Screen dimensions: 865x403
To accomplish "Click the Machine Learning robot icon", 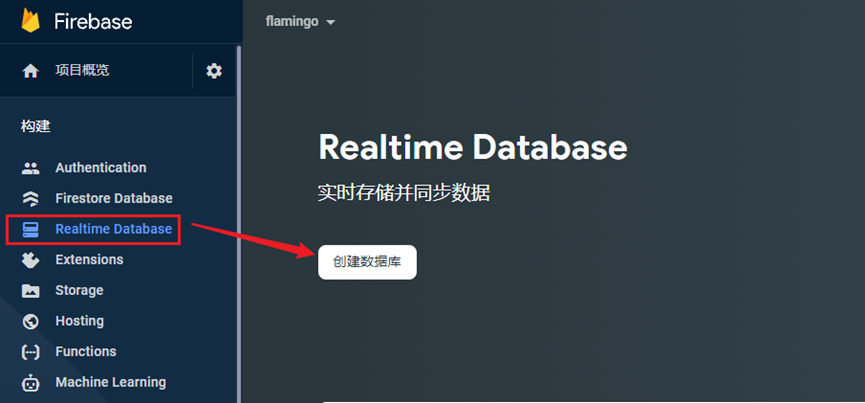I will tap(30, 383).
